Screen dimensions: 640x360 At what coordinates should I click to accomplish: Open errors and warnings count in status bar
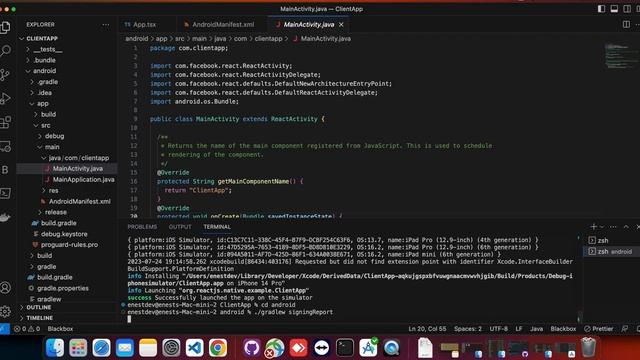point(27,329)
